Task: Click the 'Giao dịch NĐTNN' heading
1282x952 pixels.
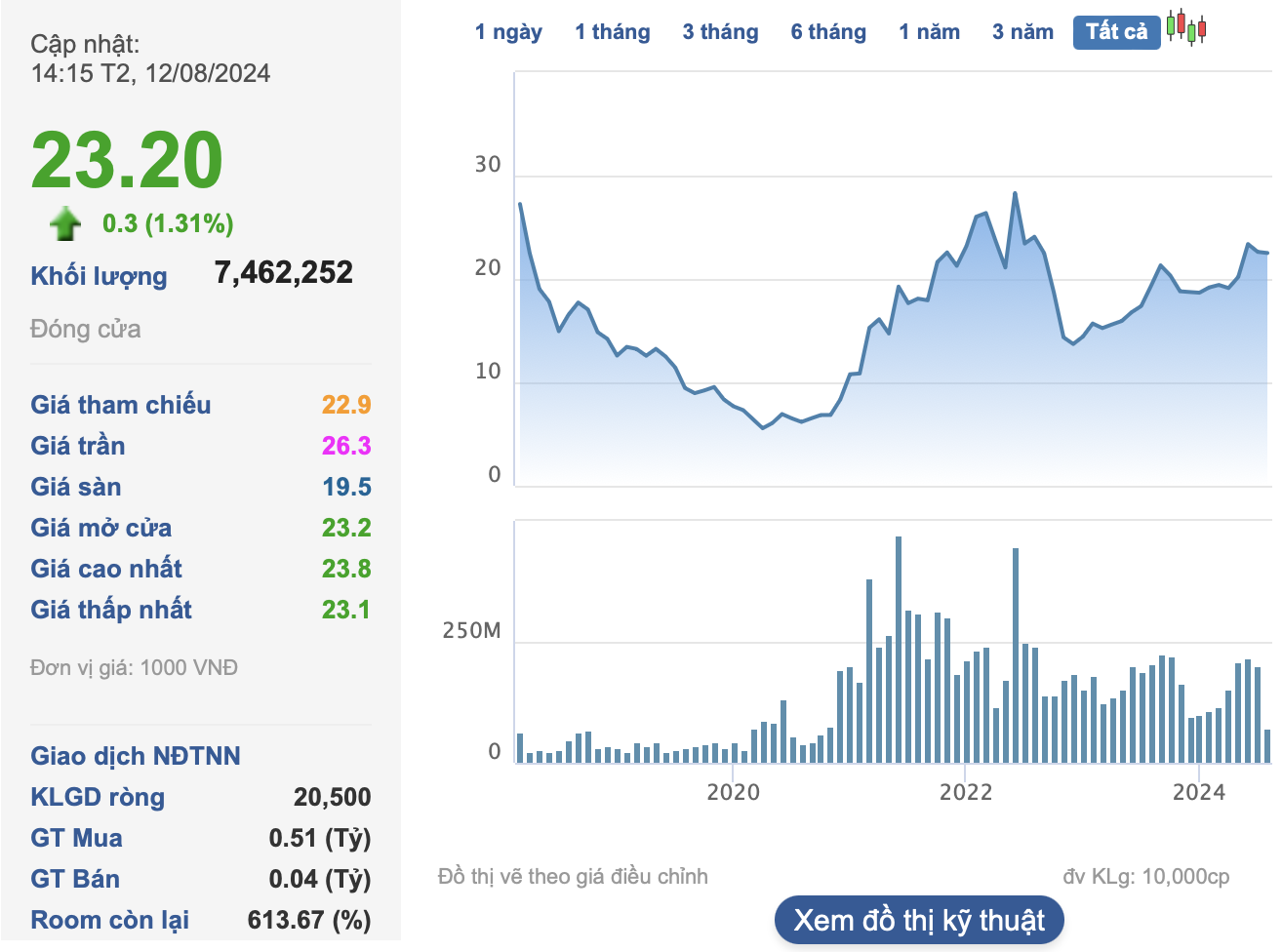Action: point(136,756)
